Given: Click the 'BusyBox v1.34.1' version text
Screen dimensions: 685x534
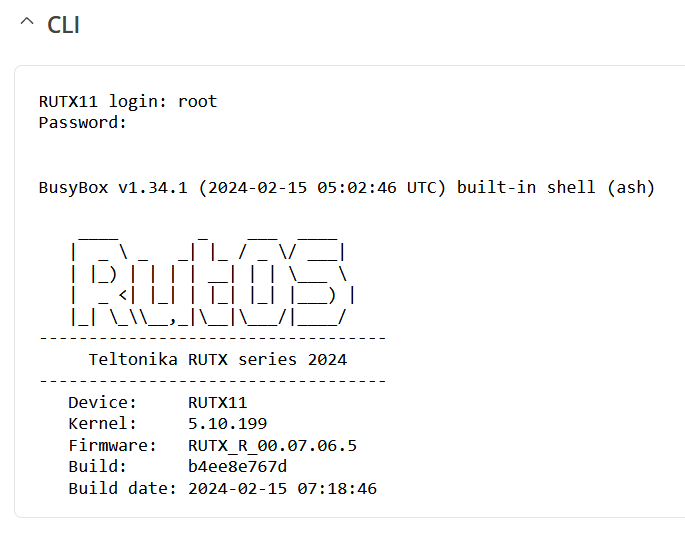Looking at the screenshot, I should pos(113,187).
